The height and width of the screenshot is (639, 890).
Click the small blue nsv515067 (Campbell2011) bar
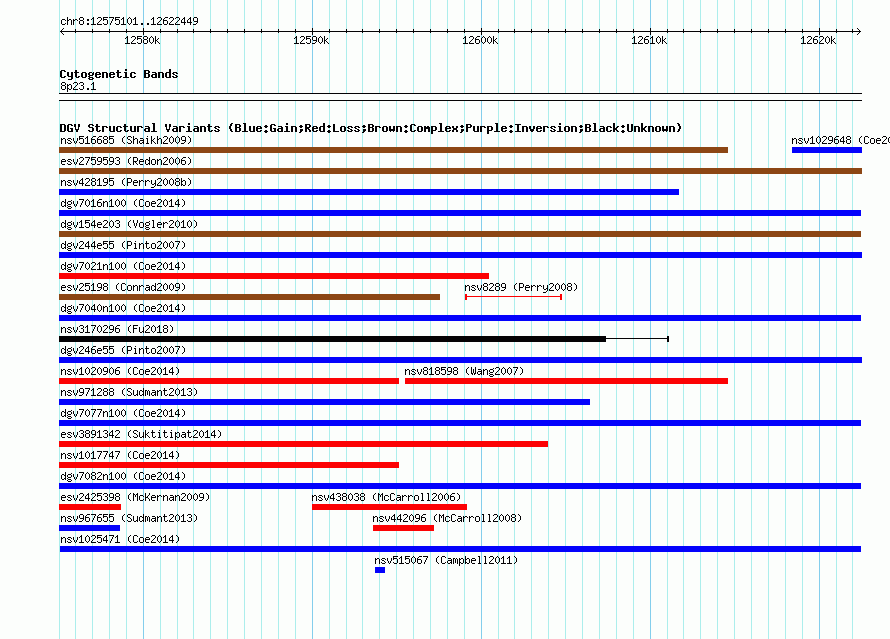380,570
